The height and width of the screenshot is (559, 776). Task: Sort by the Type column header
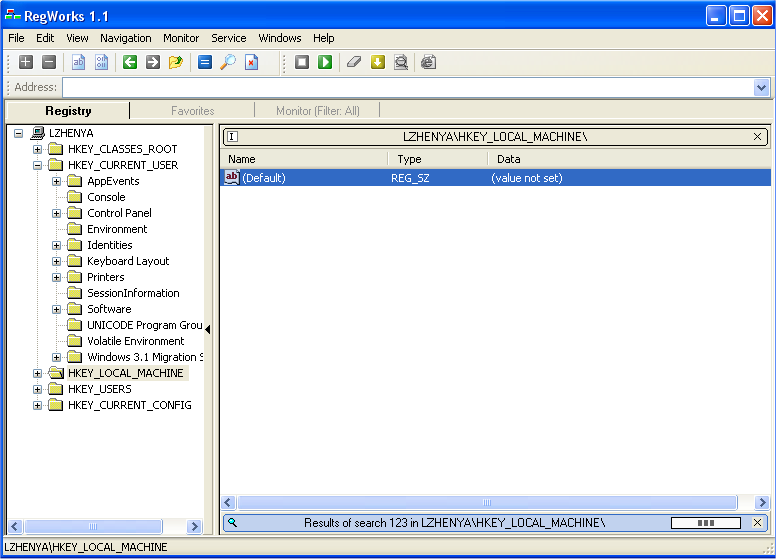pyautogui.click(x=437, y=159)
